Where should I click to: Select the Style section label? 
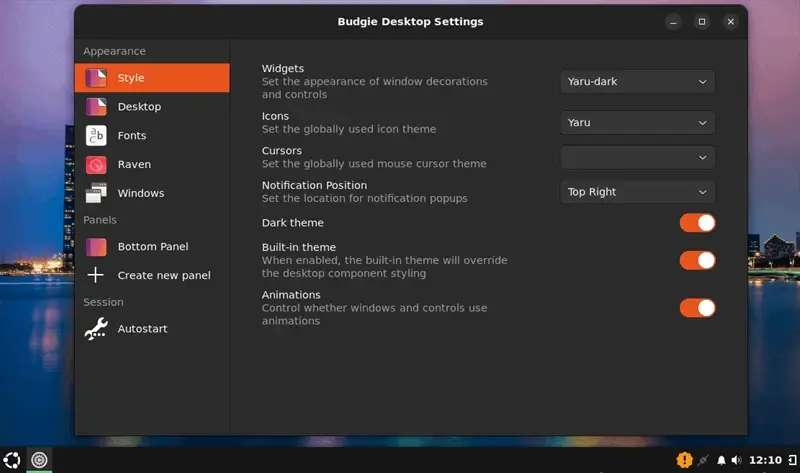(131, 78)
